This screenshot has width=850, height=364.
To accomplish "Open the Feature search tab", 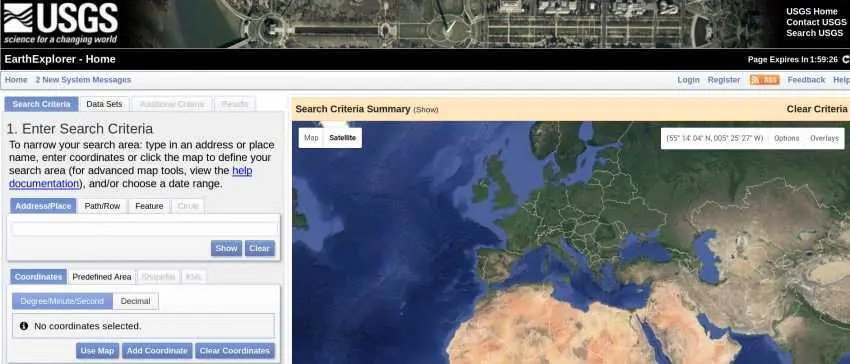I will pyautogui.click(x=149, y=206).
